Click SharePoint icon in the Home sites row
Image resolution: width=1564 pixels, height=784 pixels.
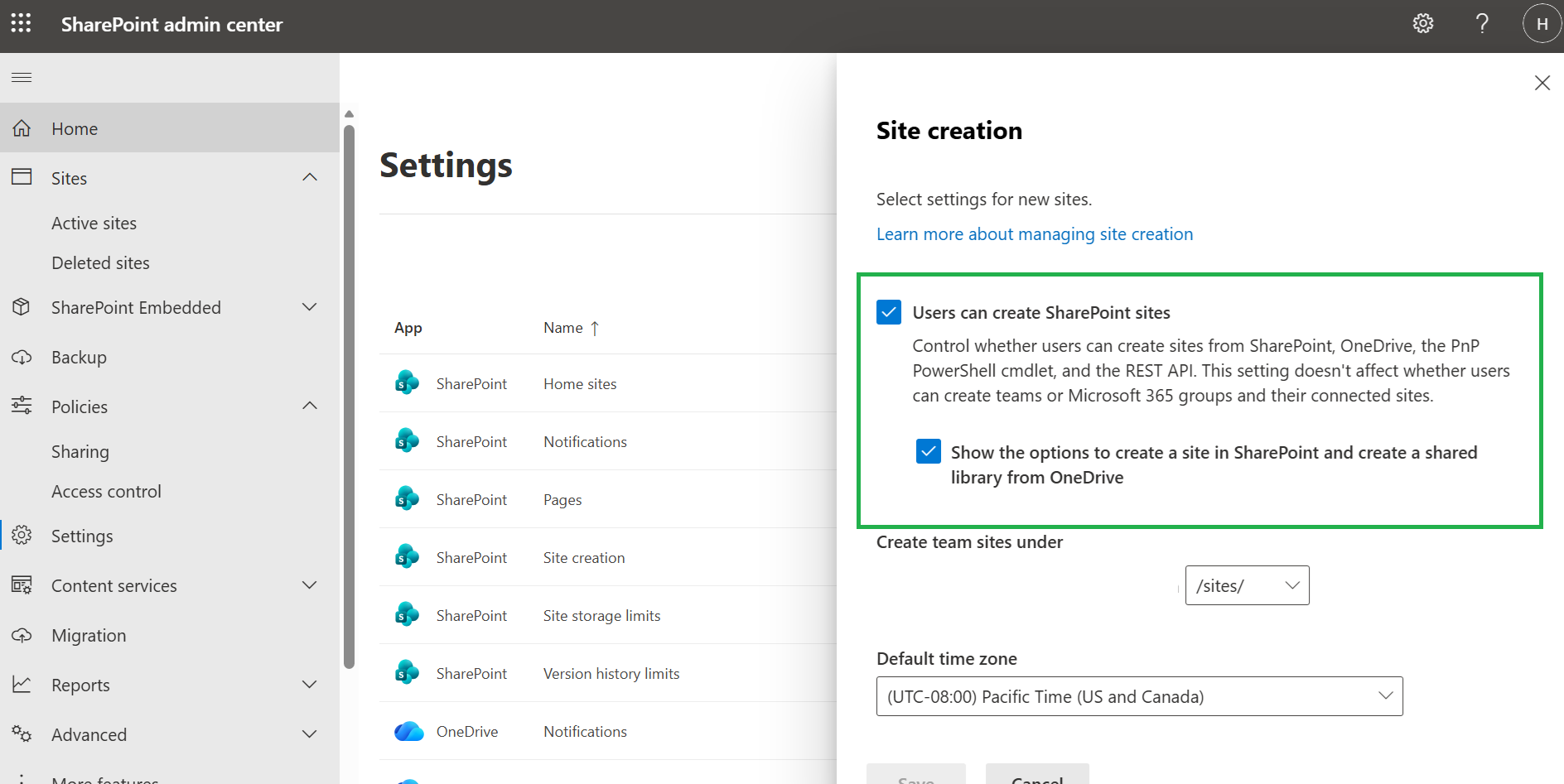pyautogui.click(x=407, y=382)
